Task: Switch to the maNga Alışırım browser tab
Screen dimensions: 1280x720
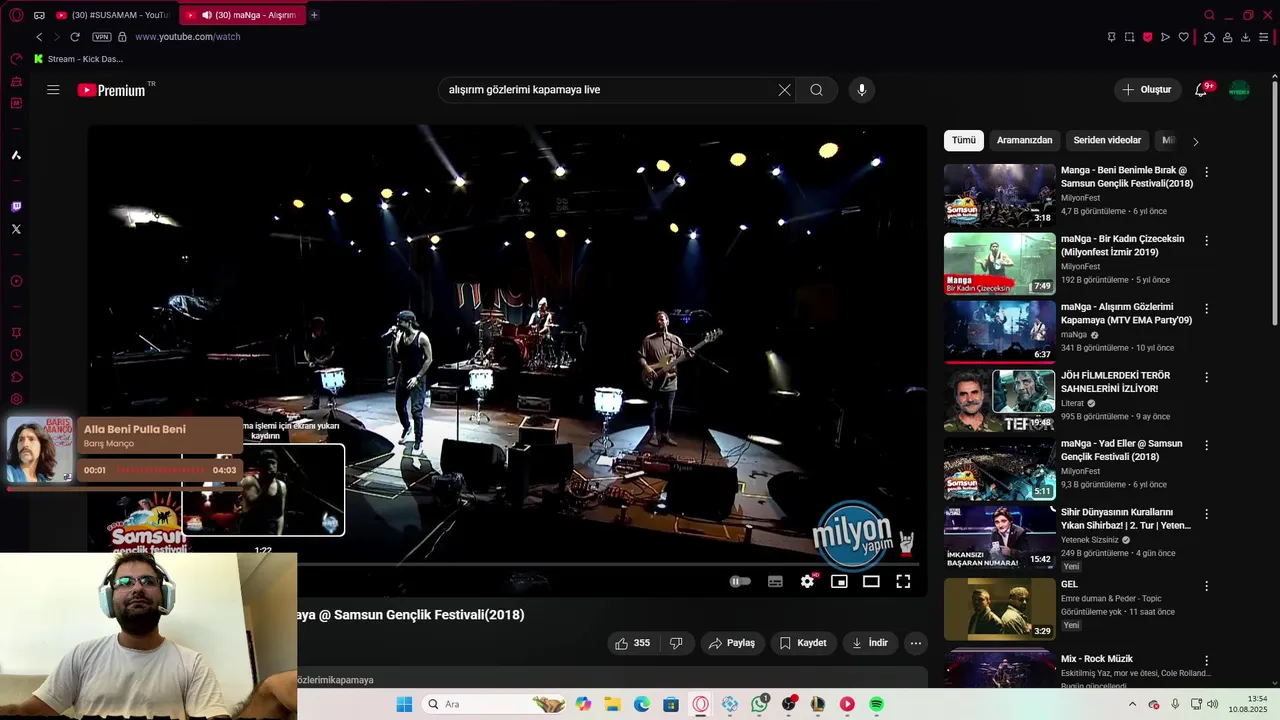Action: click(242, 15)
